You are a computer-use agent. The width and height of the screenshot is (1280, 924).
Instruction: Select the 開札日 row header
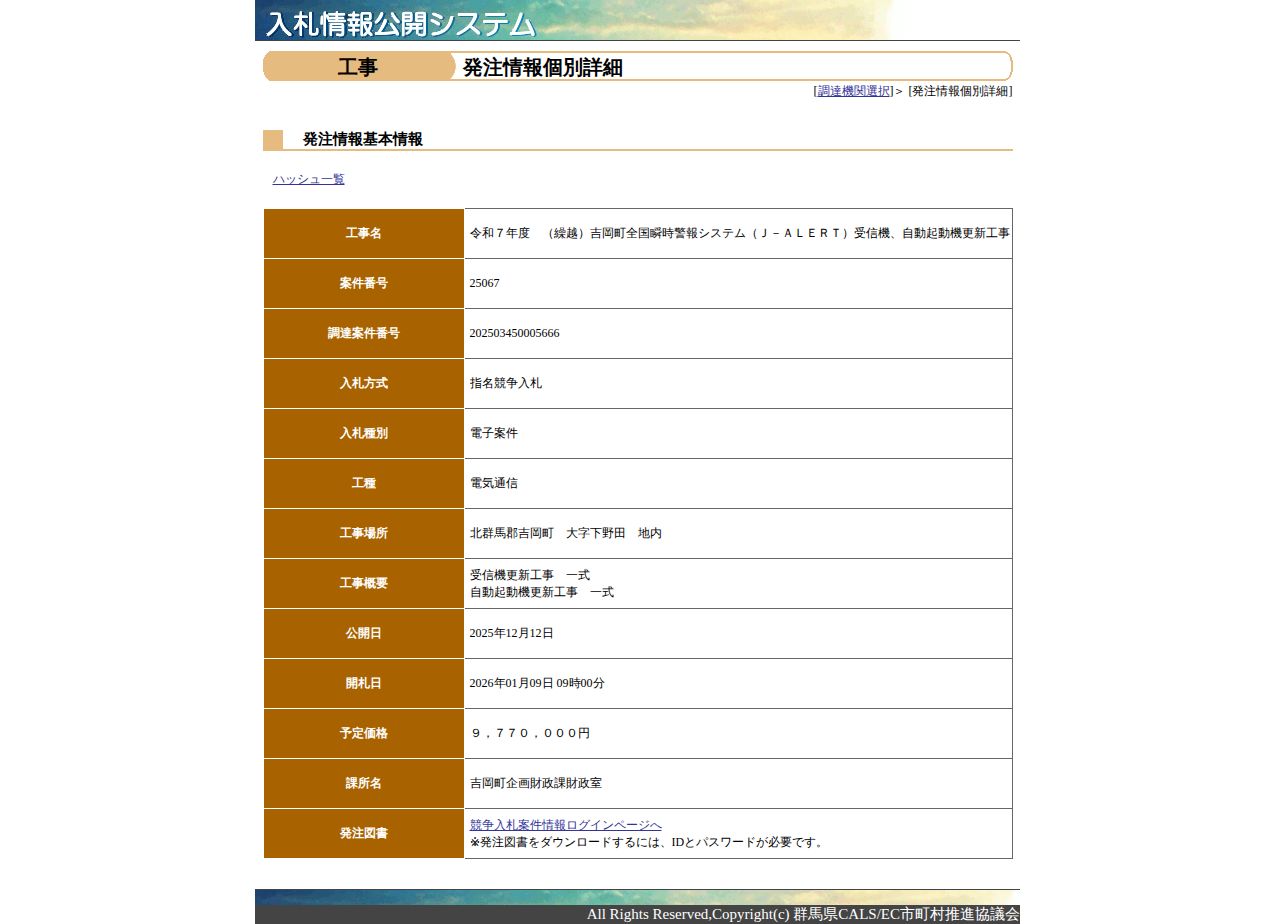pos(364,683)
